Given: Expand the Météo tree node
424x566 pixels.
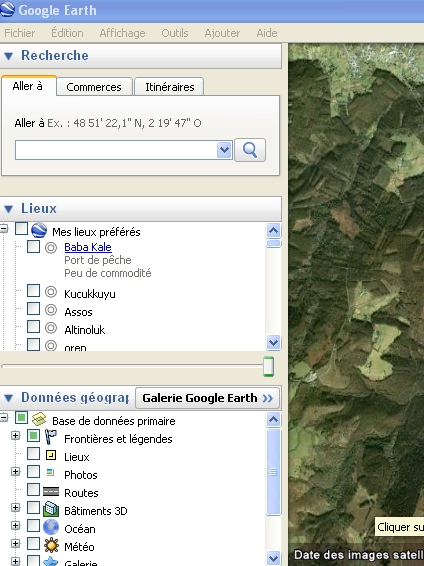Looking at the screenshot, I should 15,544.
